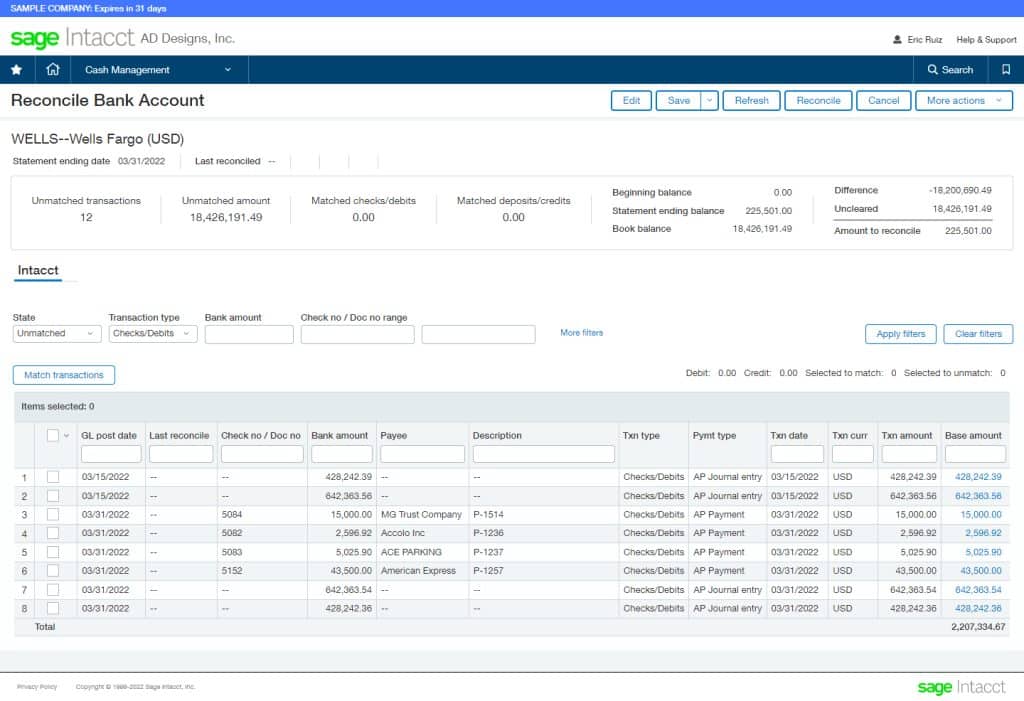Click the Help & Support link
1024x701 pixels.
click(986, 40)
